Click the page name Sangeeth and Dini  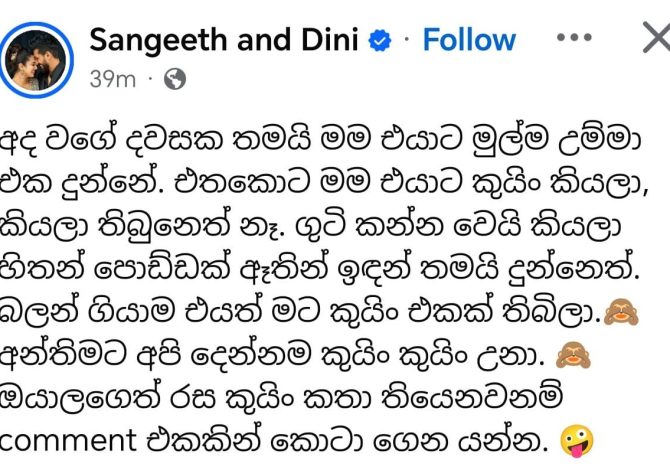pos(223,40)
